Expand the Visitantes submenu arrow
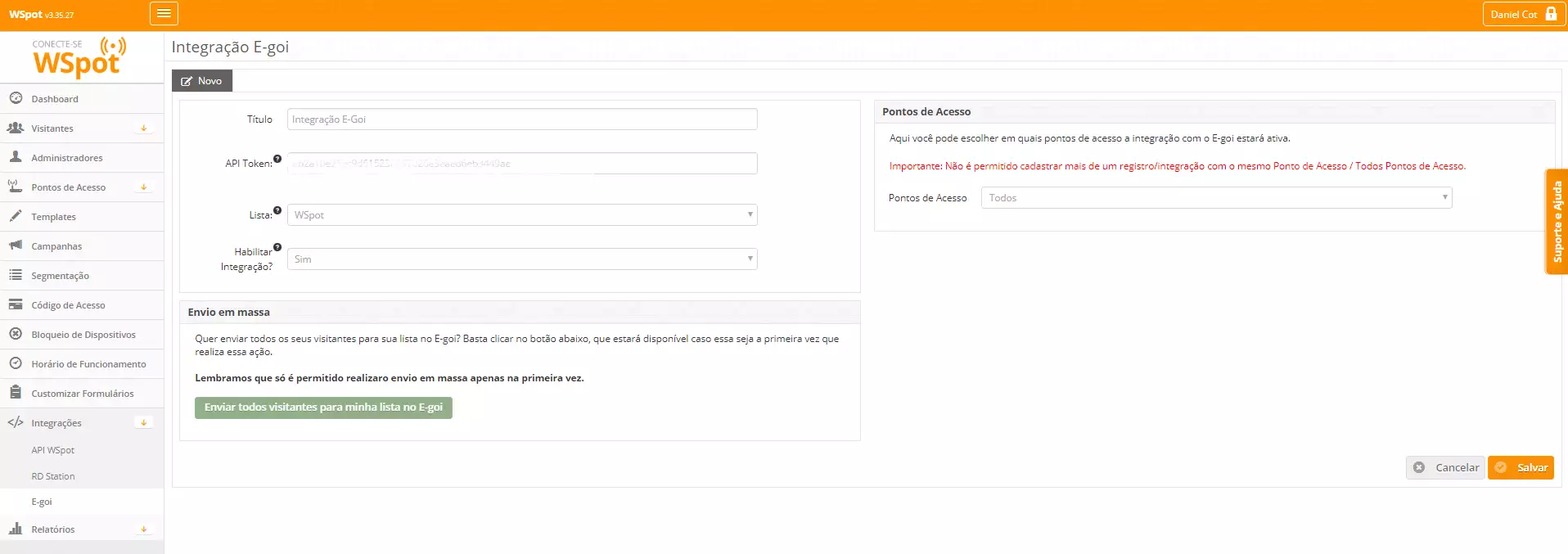This screenshot has height=554, width=1568. pos(144,128)
